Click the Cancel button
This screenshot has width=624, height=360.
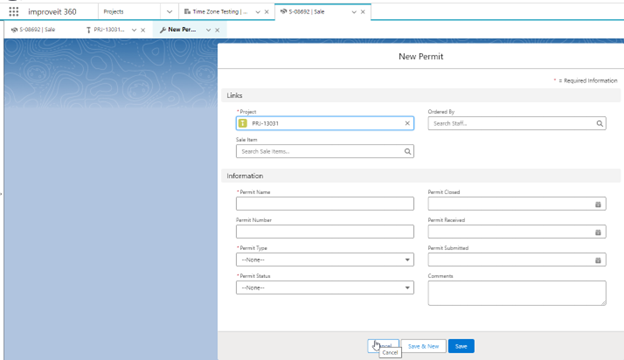[x=383, y=346]
